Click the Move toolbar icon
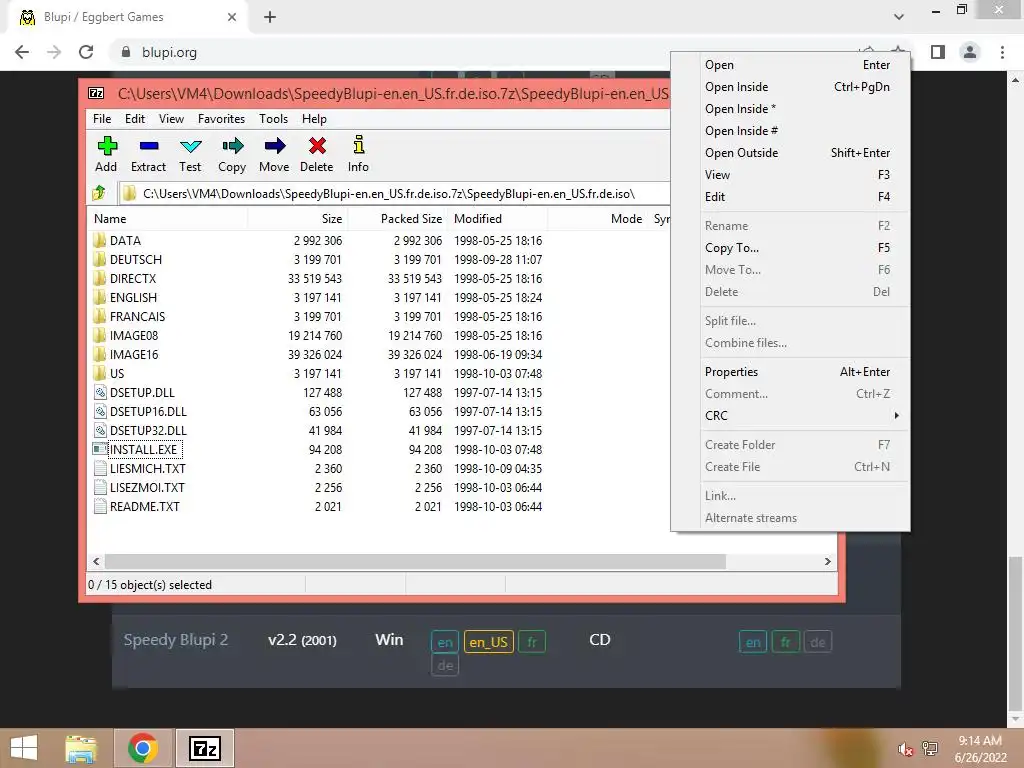The width and height of the screenshot is (1024, 768). tap(274, 146)
